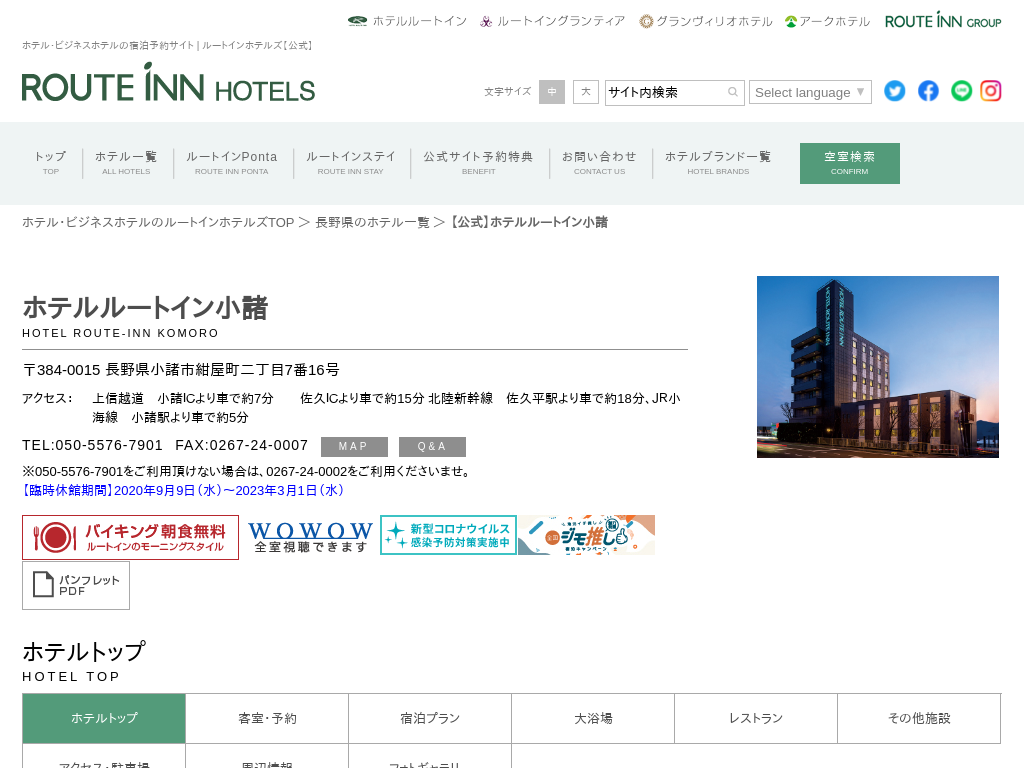Open 公式サイト予約特典 BENEFIT menu
1024x768 pixels.
pos(479,163)
